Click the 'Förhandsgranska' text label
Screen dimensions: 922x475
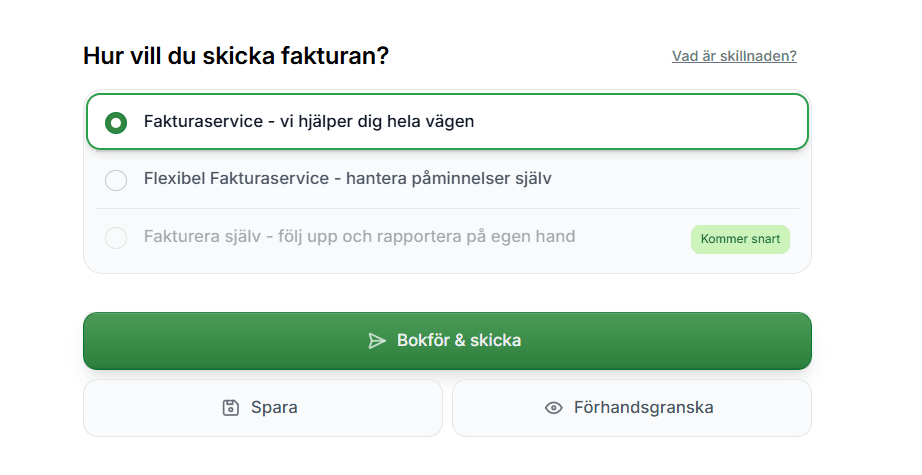point(643,408)
